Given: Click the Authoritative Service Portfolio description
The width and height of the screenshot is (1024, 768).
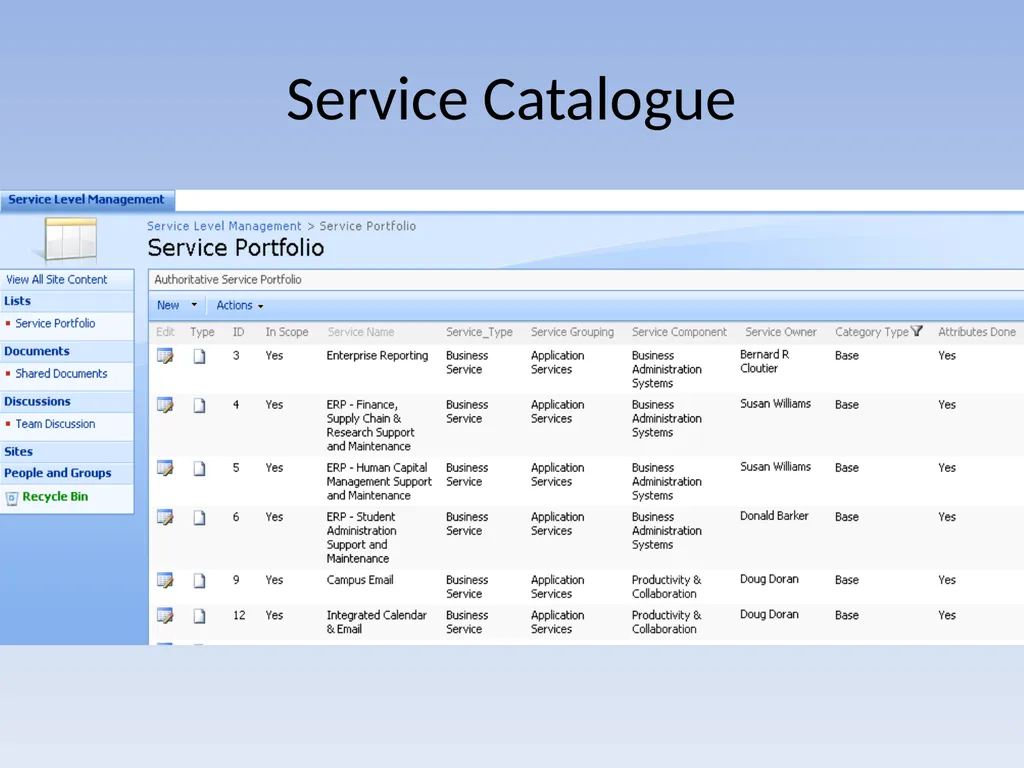Looking at the screenshot, I should [x=228, y=280].
